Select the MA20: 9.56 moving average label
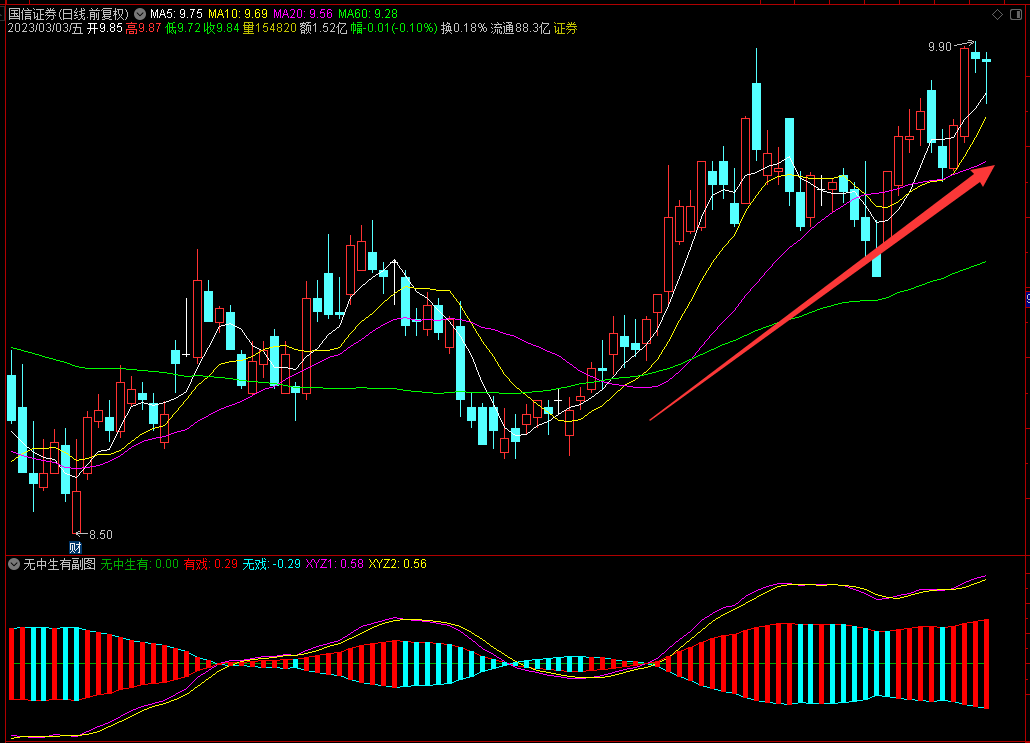Screen dimensions: 1030x743 pyautogui.click(x=303, y=14)
